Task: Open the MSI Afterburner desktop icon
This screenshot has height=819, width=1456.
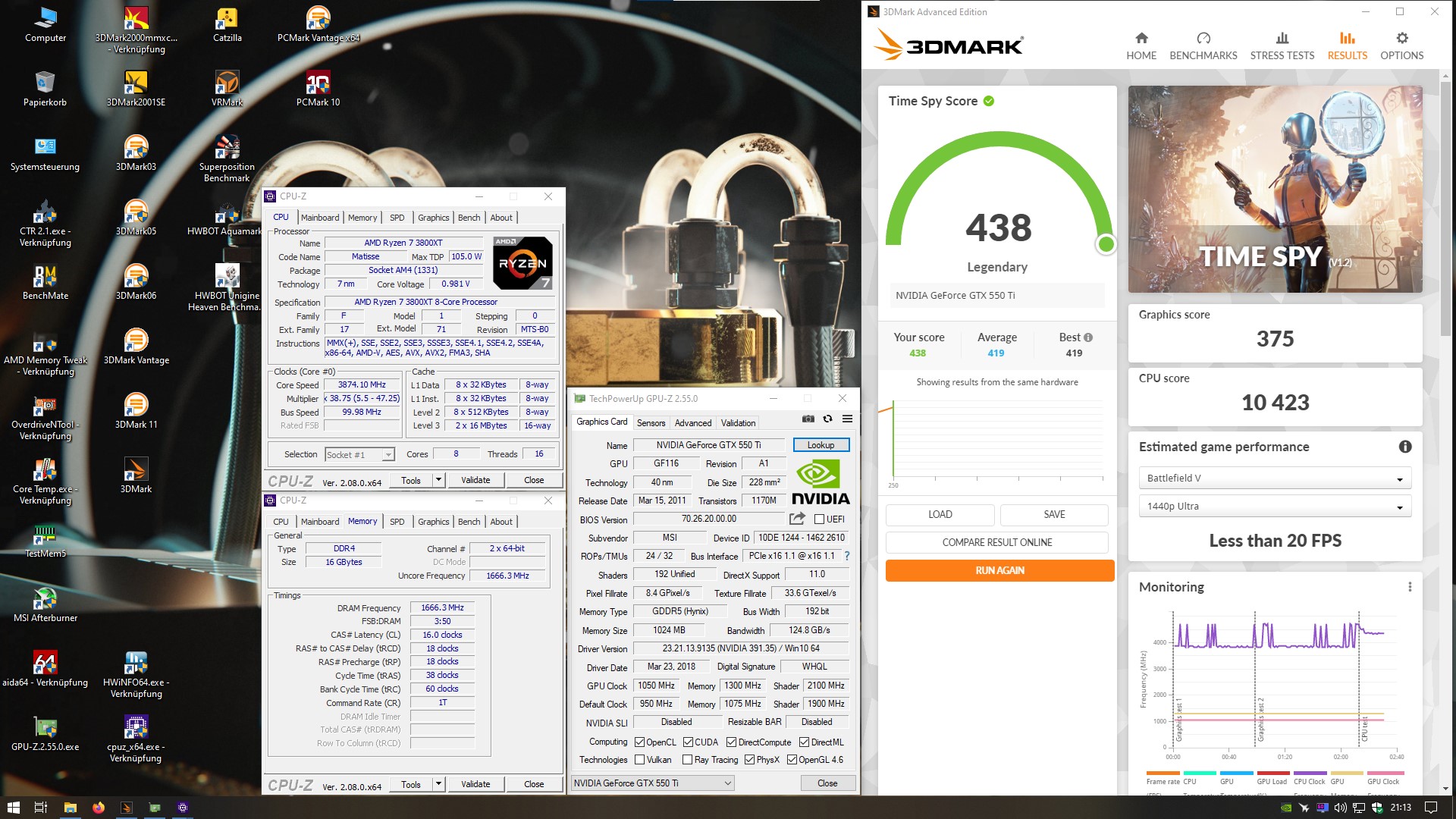Action: tap(45, 604)
